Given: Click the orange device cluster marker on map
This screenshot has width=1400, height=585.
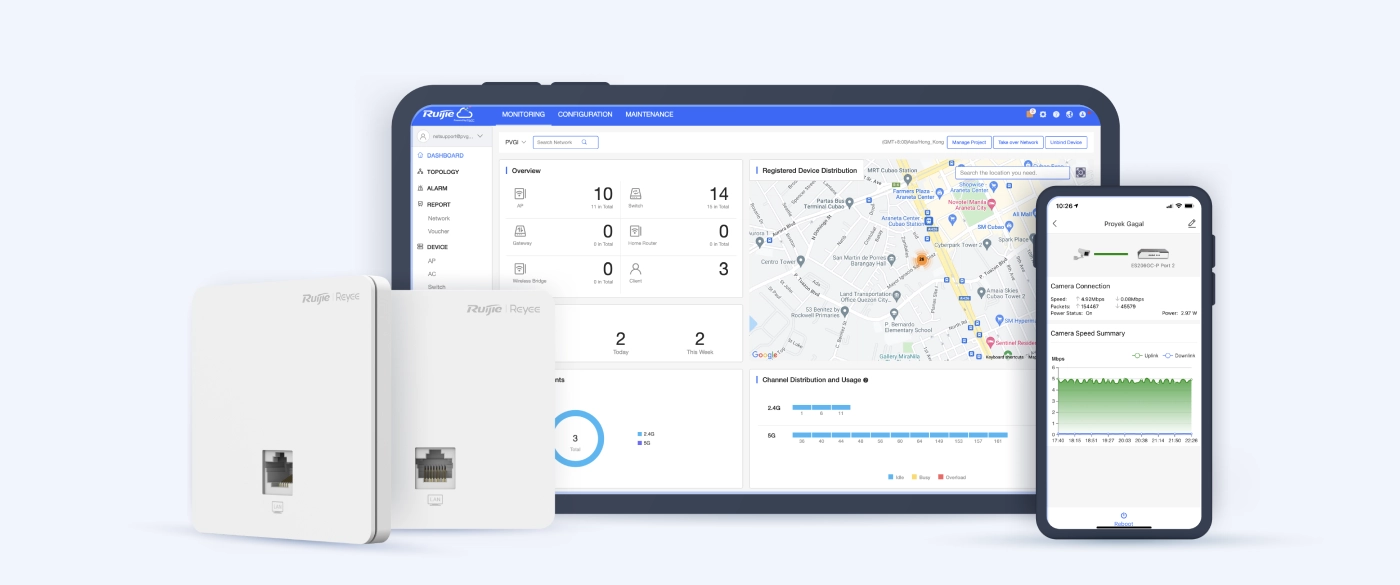Looking at the screenshot, I should click(x=922, y=258).
